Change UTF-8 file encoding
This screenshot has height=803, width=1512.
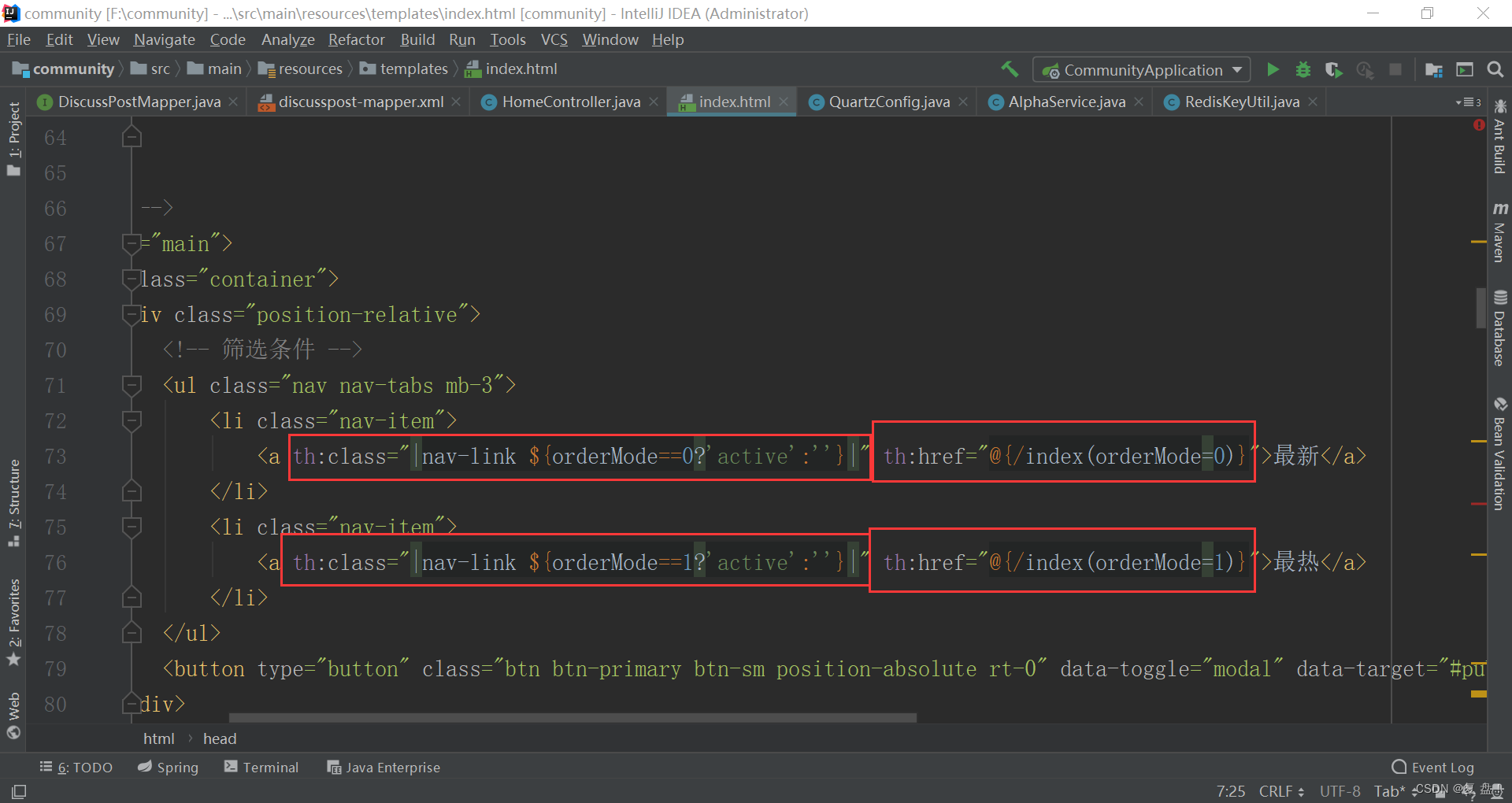pos(1340,791)
